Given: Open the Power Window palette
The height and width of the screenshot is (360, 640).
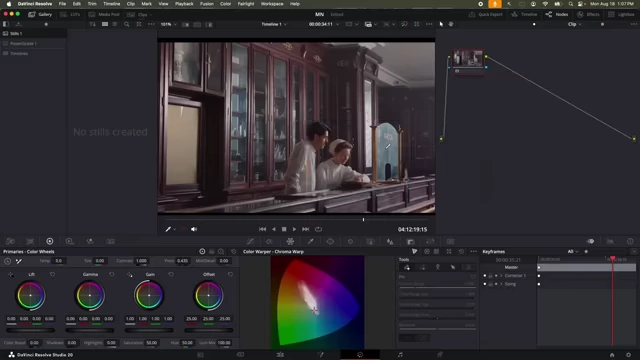Looking at the screenshot, I should [x=330, y=241].
